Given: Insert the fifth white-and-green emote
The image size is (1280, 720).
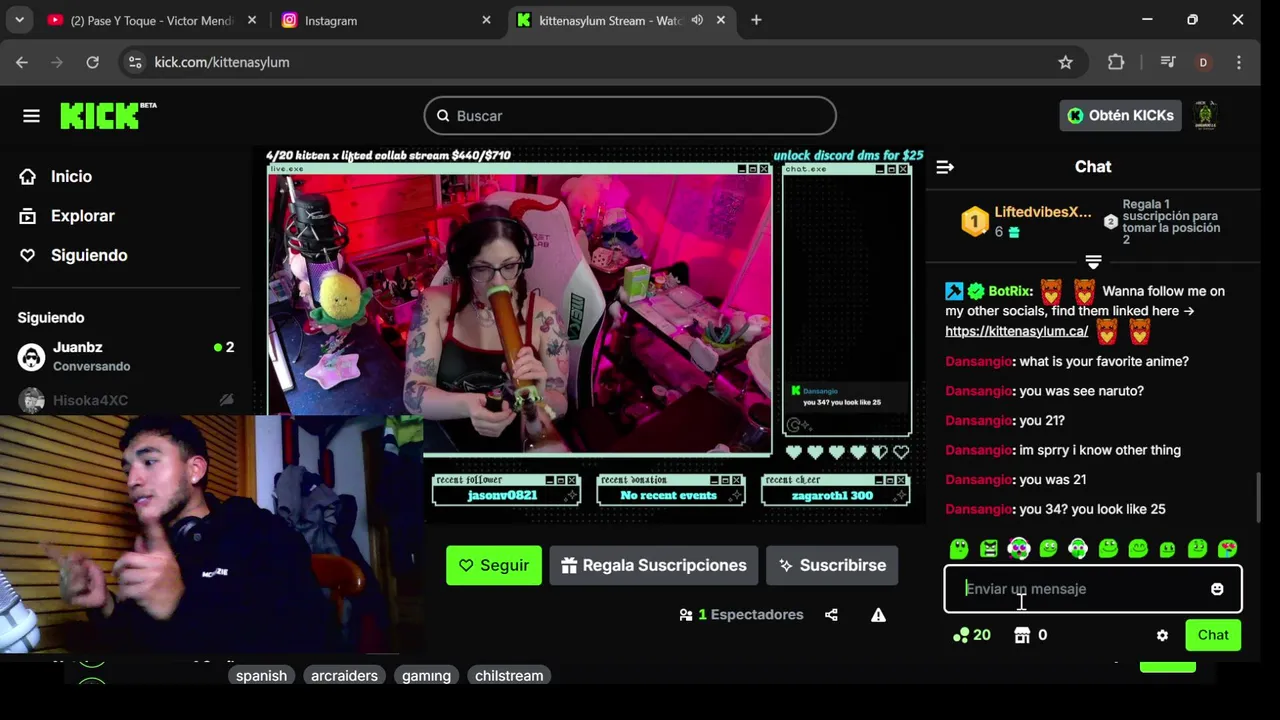Looking at the screenshot, I should tap(1078, 548).
